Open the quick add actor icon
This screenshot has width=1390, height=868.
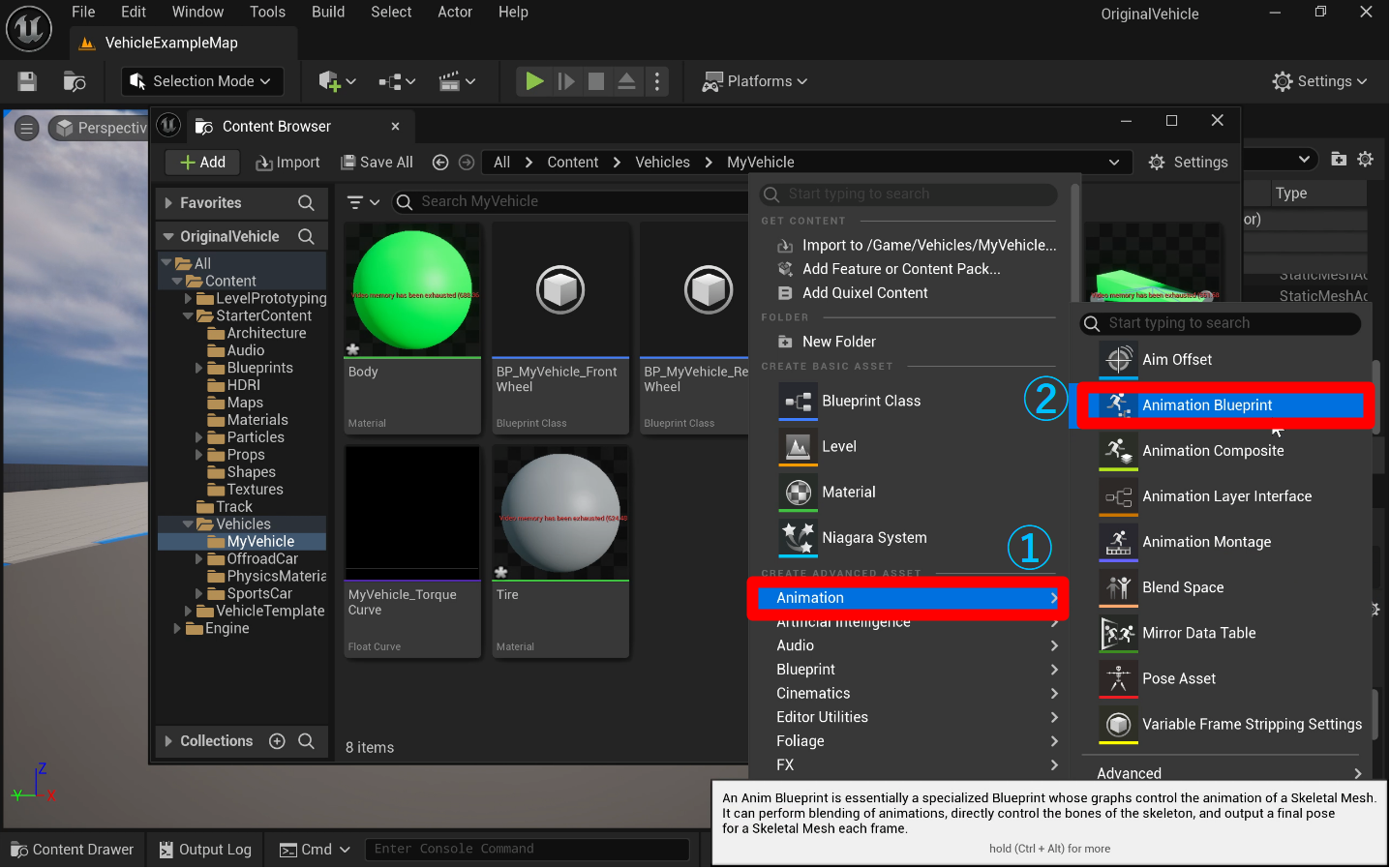(337, 81)
